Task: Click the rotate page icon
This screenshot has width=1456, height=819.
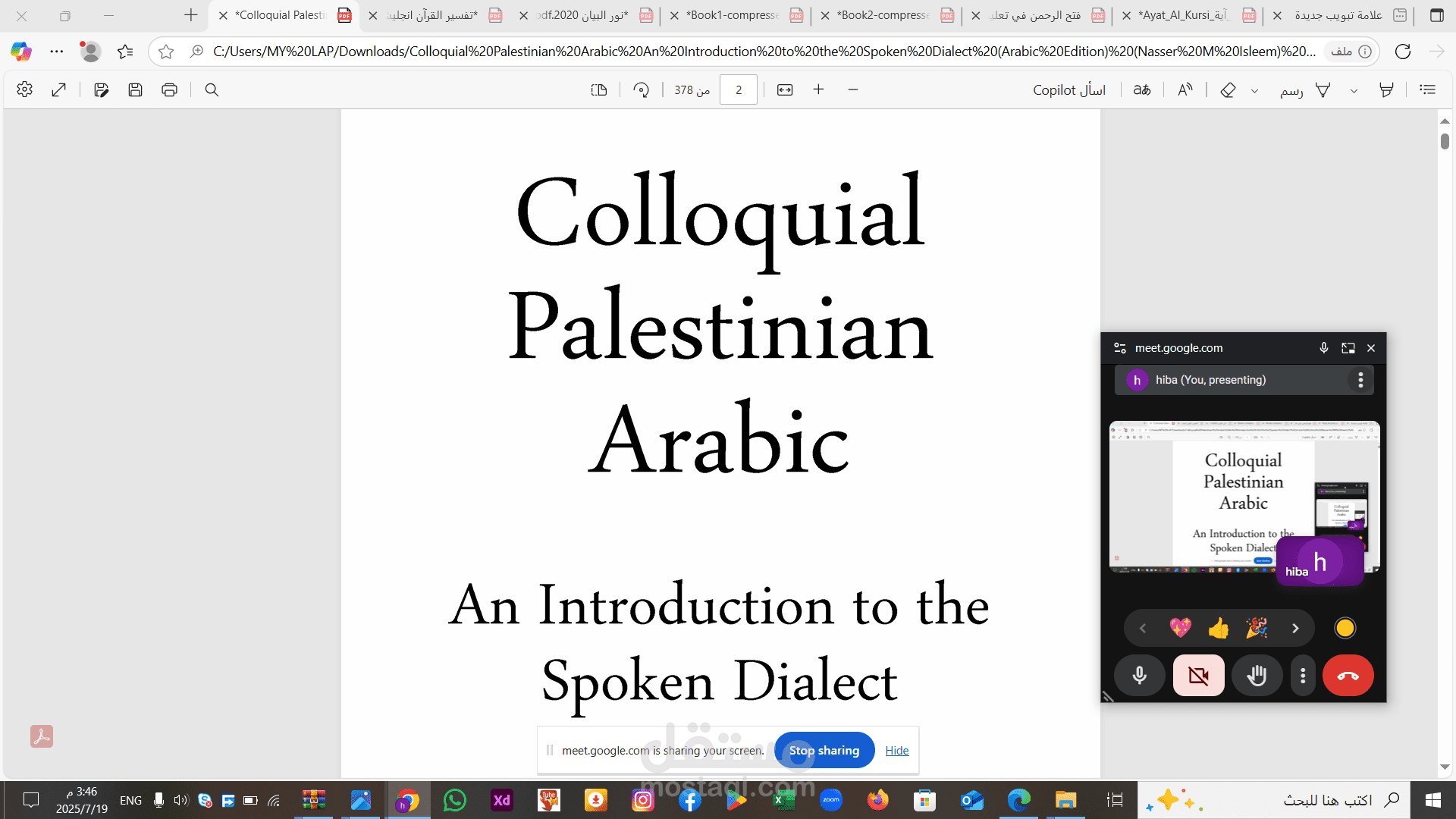Action: coord(642,89)
